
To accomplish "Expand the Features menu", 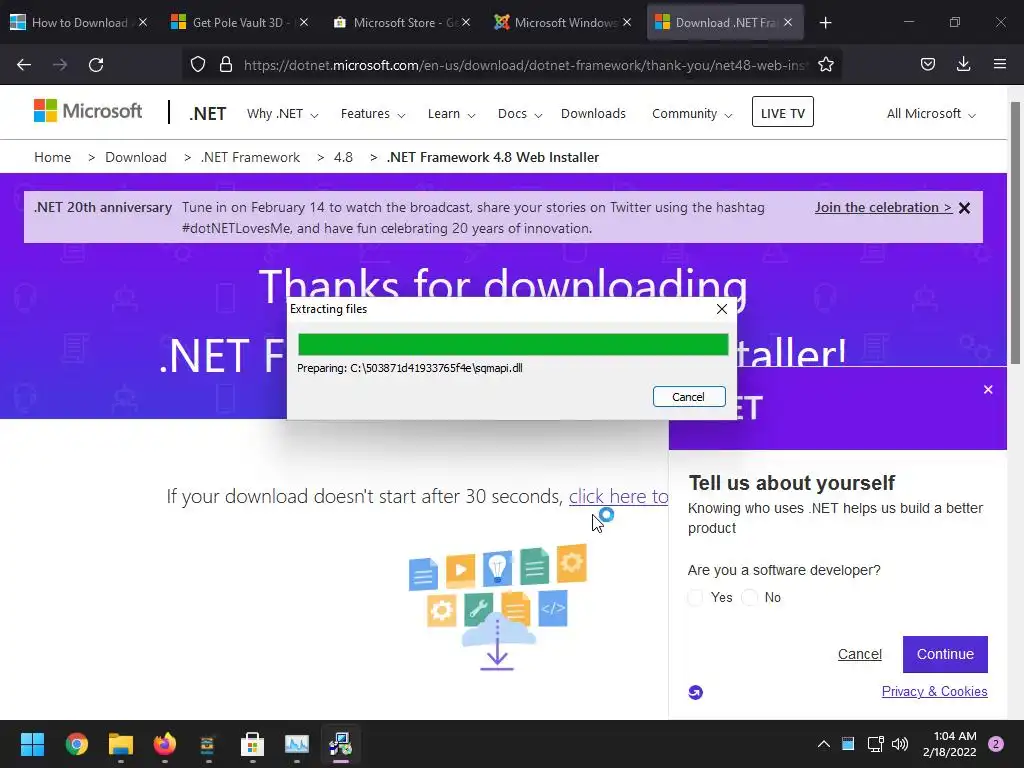I will coord(373,114).
